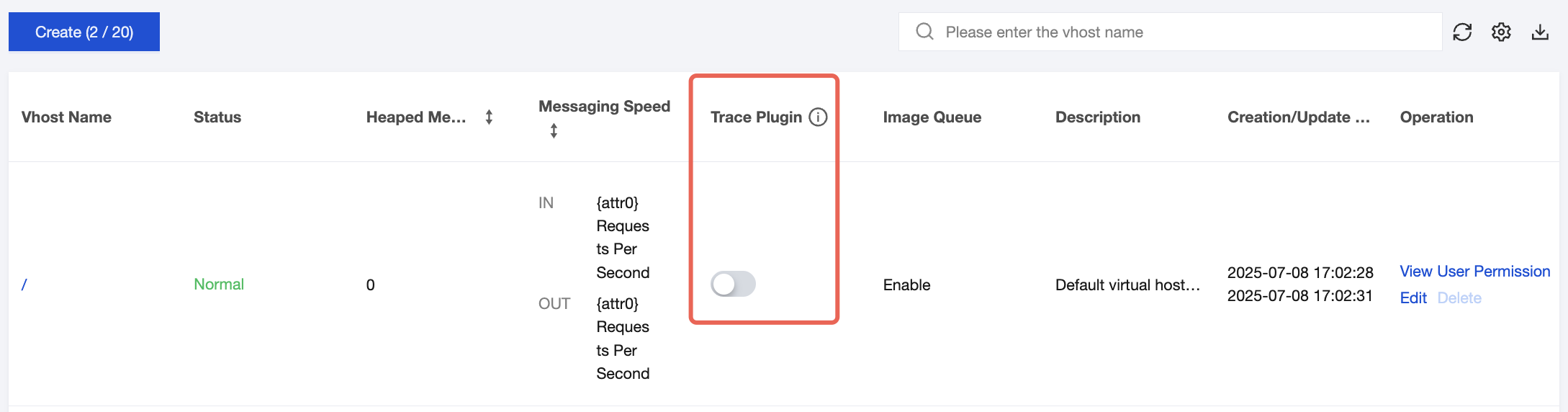Sort by Heaped Messages column arrow
The image size is (1568, 412).
coord(489,117)
